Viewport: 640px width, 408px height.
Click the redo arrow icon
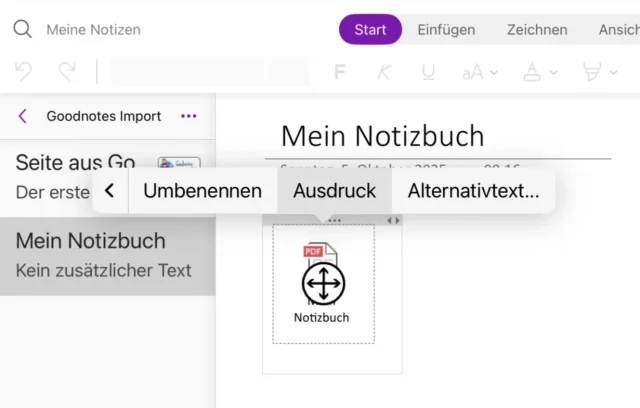[x=67, y=71]
